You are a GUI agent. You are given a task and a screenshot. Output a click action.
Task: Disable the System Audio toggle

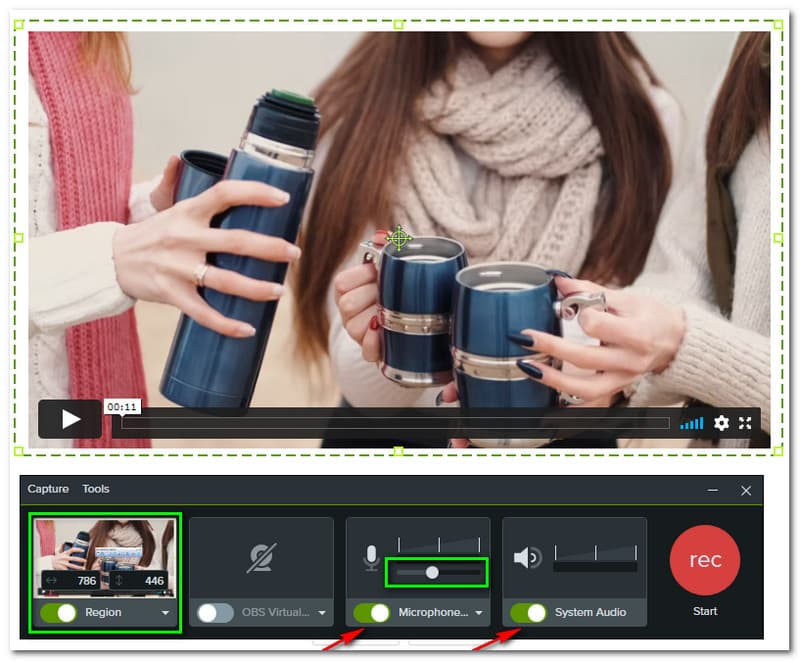click(x=528, y=613)
